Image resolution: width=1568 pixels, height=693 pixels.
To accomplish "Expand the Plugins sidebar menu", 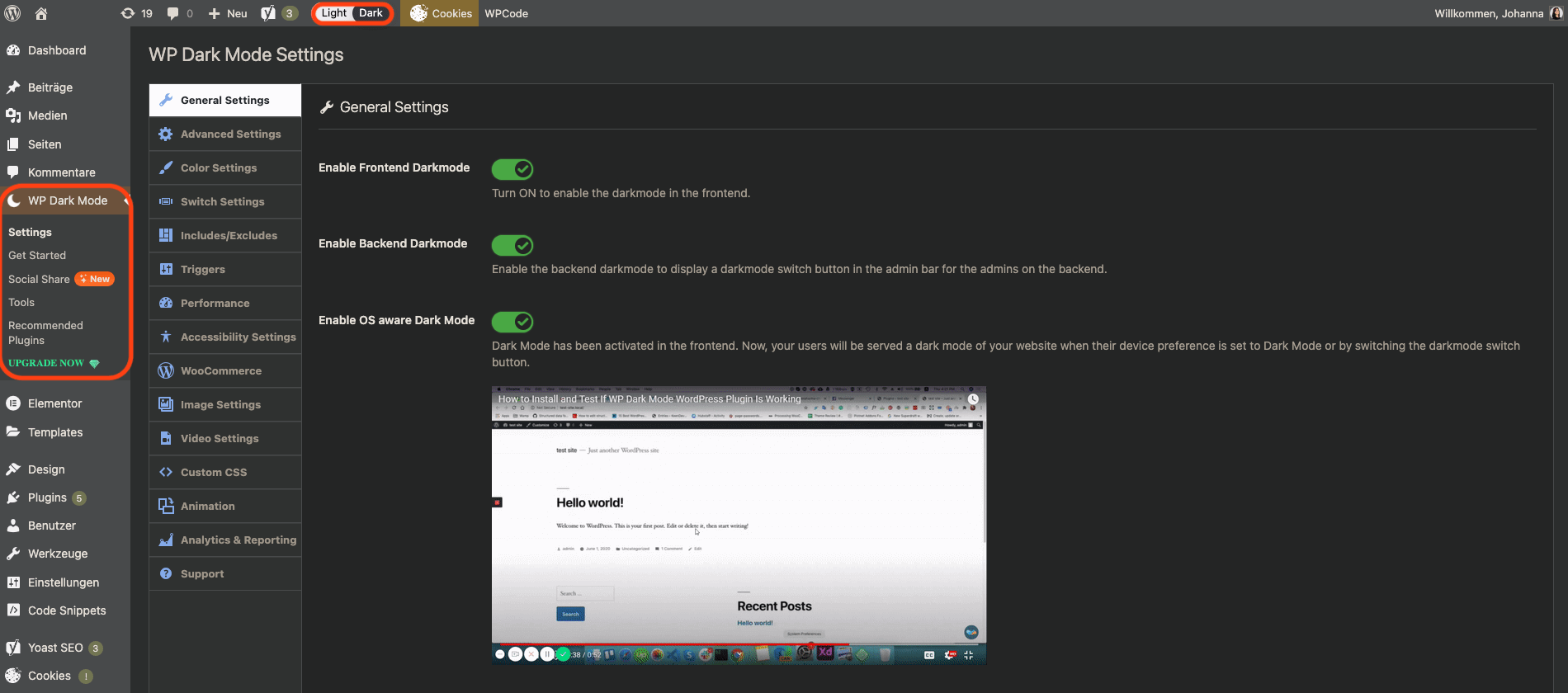I will tap(47, 497).
